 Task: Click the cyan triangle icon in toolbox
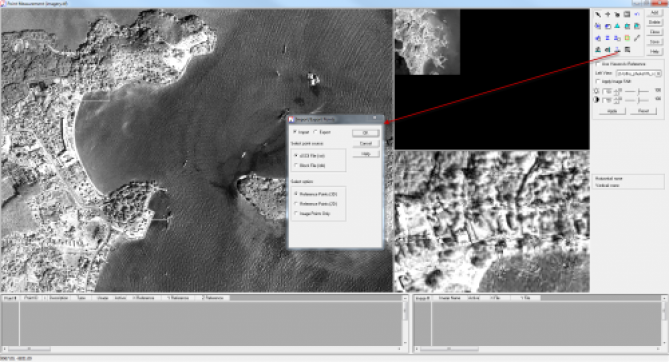coord(617,26)
